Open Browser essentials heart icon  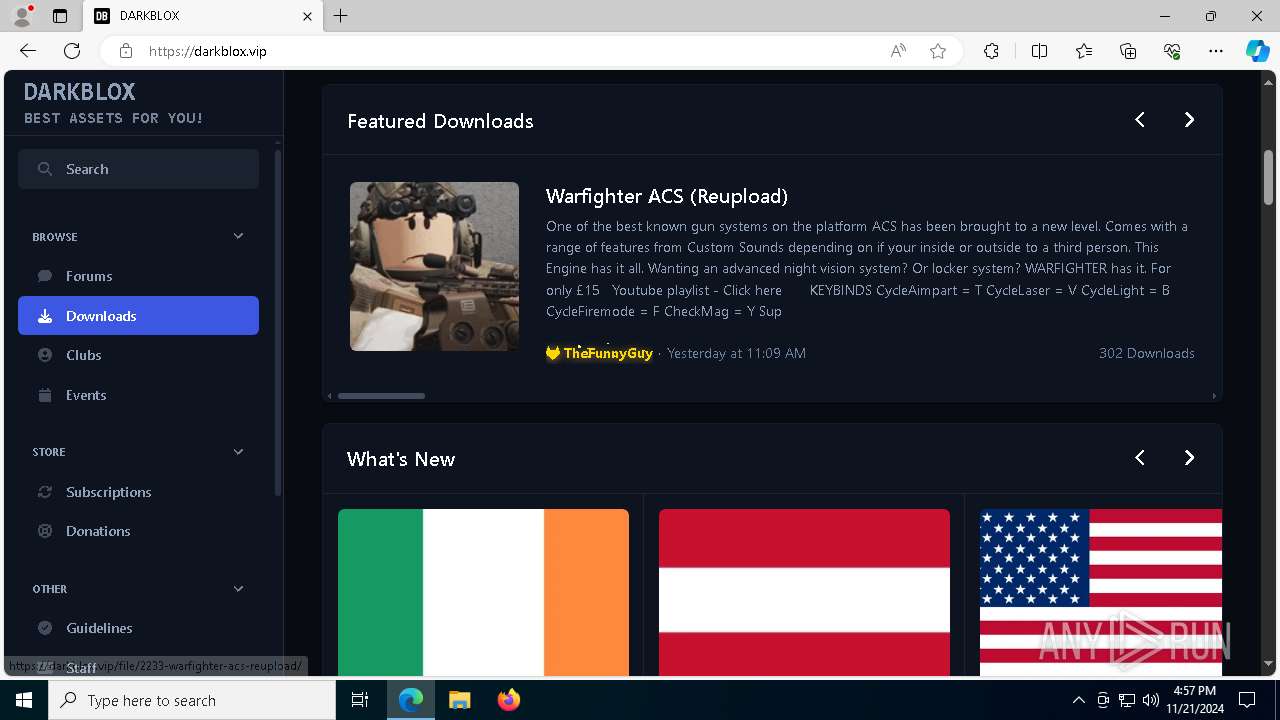pyautogui.click(x=1172, y=51)
